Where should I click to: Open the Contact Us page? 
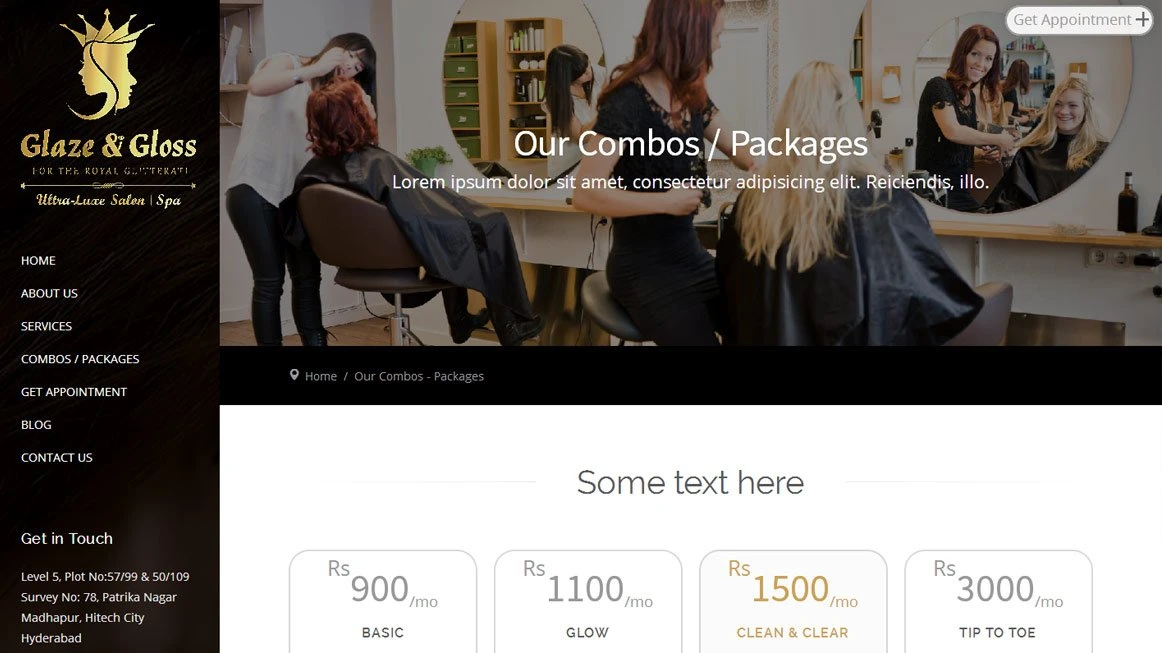[56, 457]
